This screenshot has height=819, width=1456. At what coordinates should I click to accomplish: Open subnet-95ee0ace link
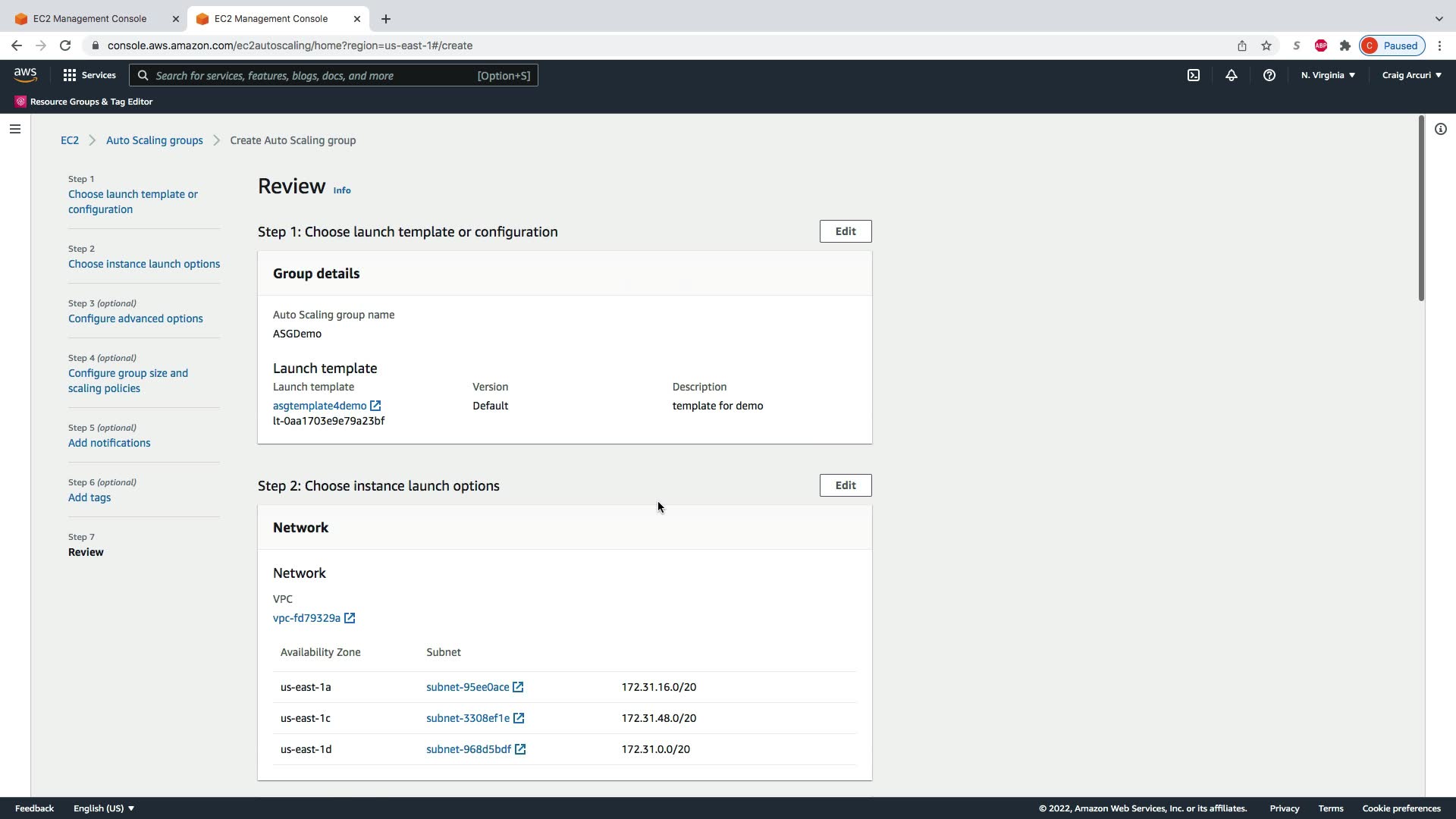(467, 687)
